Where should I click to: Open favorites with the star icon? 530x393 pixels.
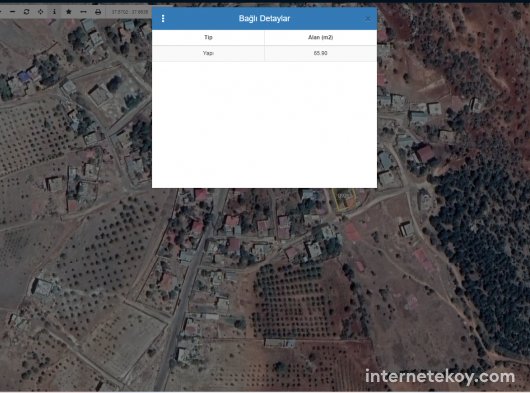click(69, 12)
